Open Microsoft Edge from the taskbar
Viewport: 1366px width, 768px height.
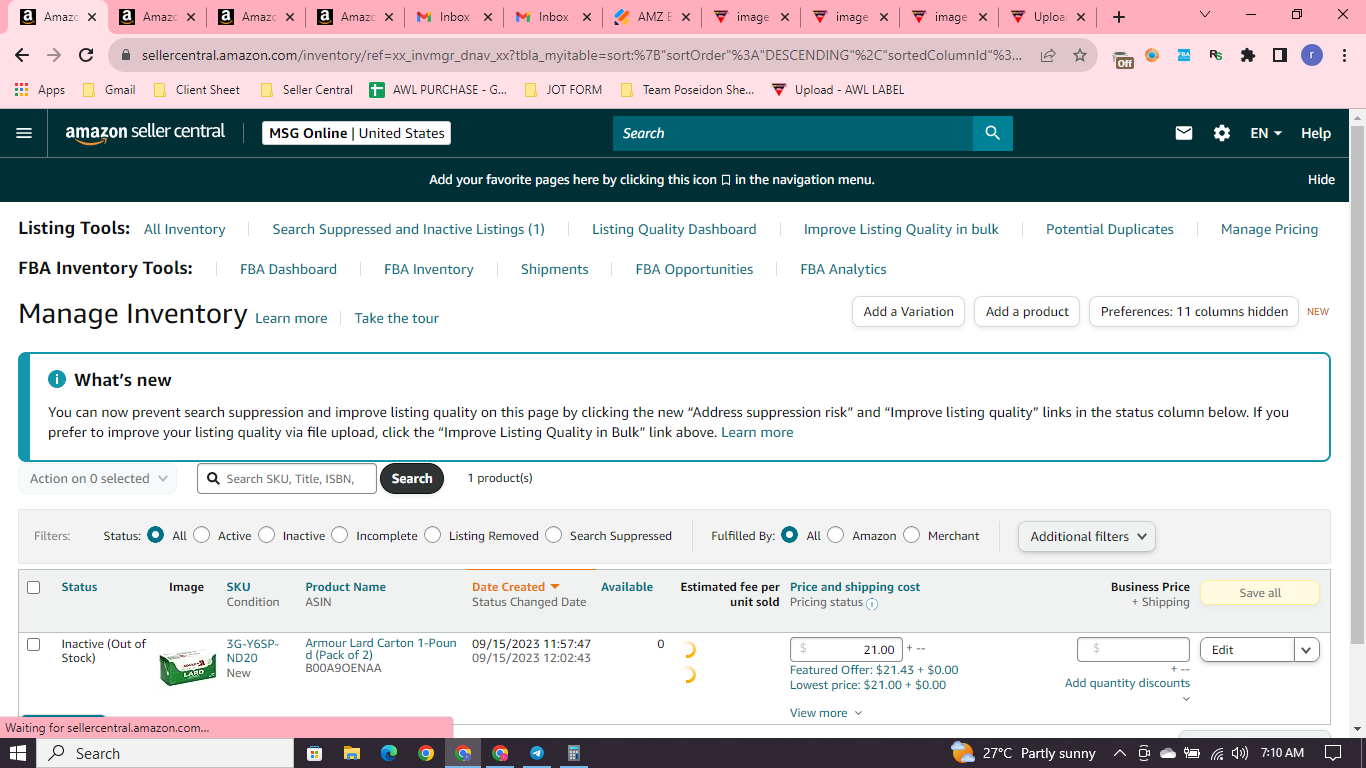click(389, 753)
